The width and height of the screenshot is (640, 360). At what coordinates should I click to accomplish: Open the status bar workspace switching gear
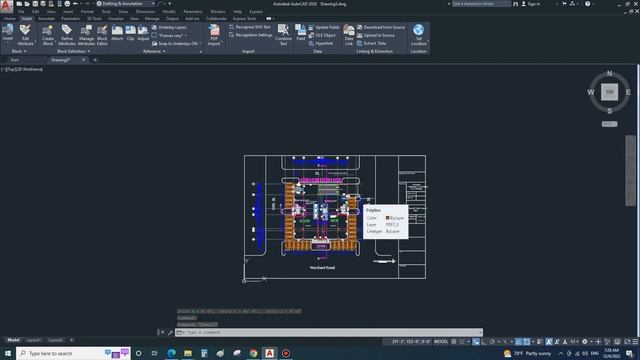pyautogui.click(x=585, y=342)
